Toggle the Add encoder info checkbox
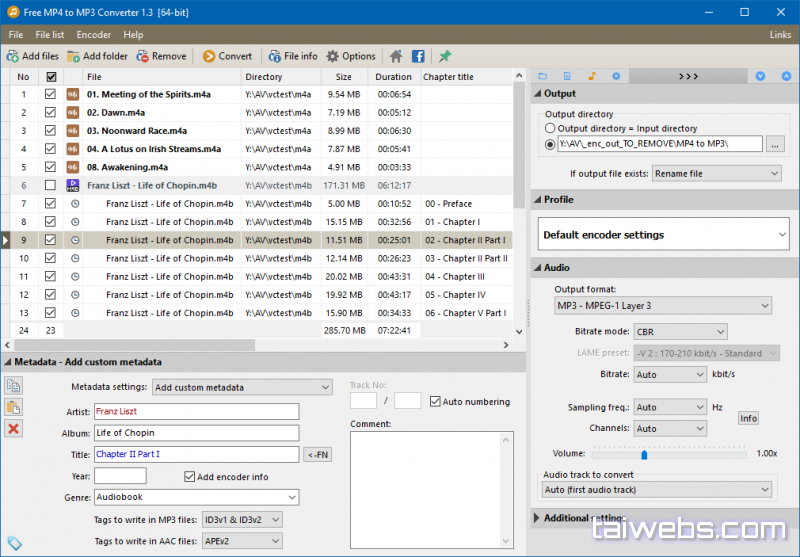The height and width of the screenshot is (557, 800). pyautogui.click(x=190, y=477)
